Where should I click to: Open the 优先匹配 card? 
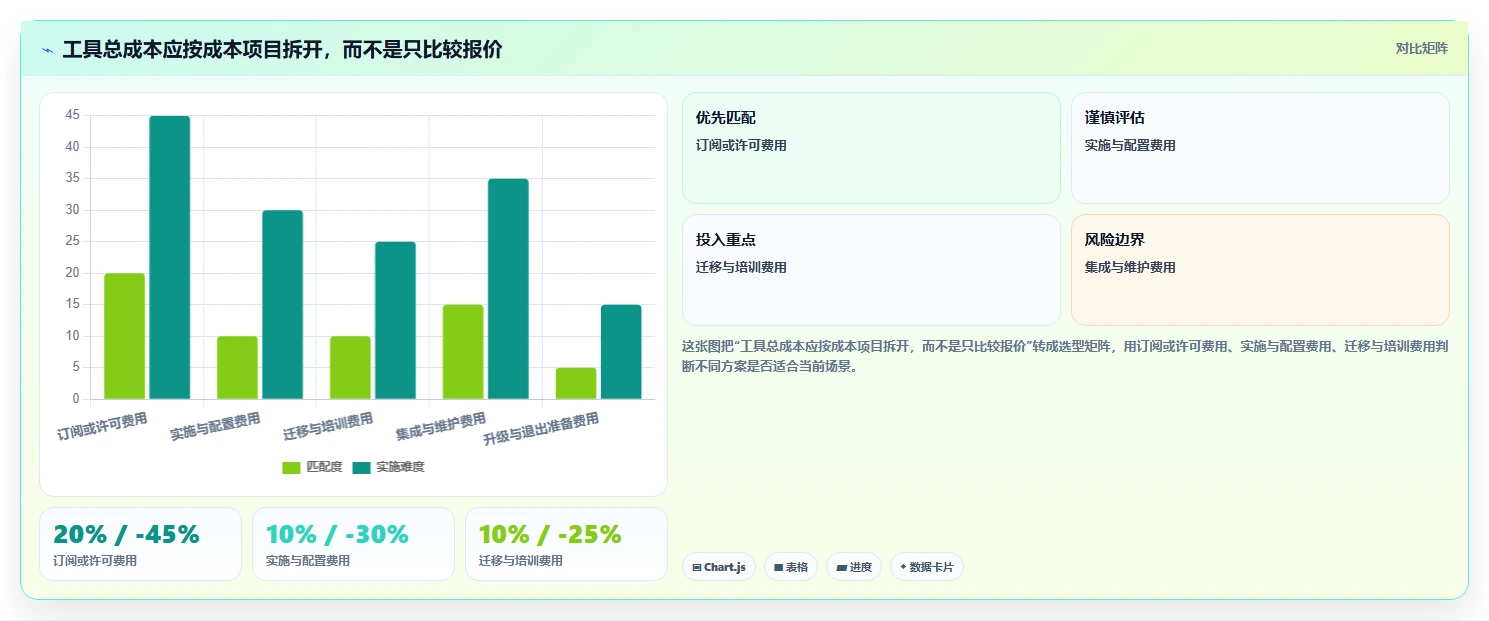[x=871, y=148]
